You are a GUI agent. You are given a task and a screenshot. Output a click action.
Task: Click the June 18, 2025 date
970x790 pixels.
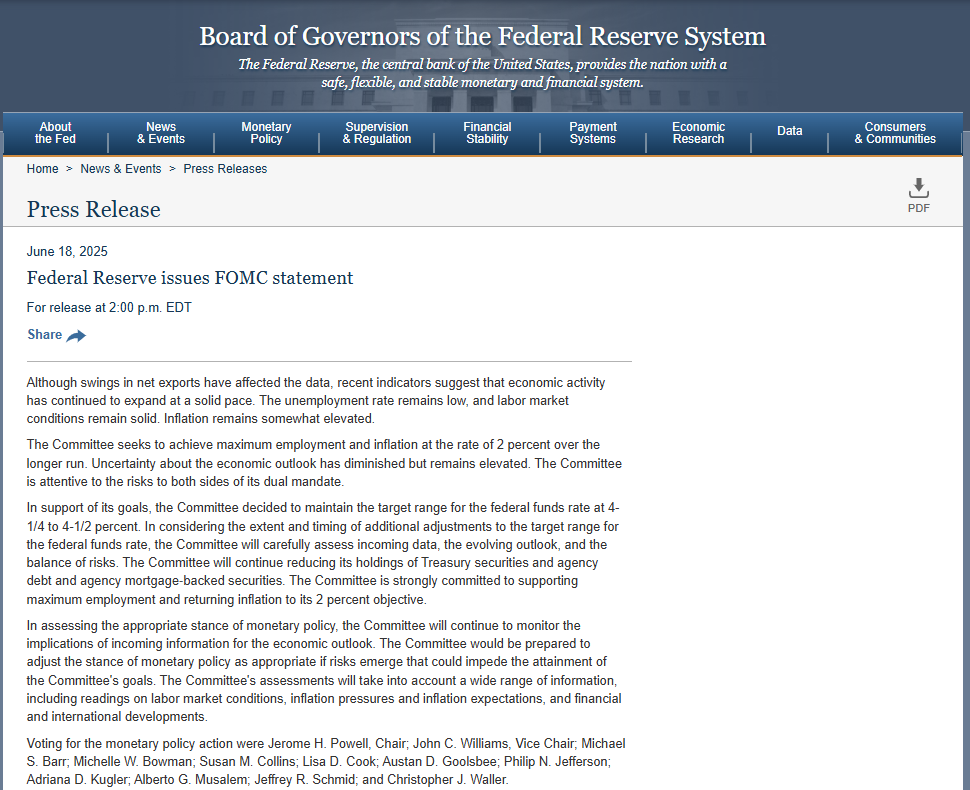point(67,251)
